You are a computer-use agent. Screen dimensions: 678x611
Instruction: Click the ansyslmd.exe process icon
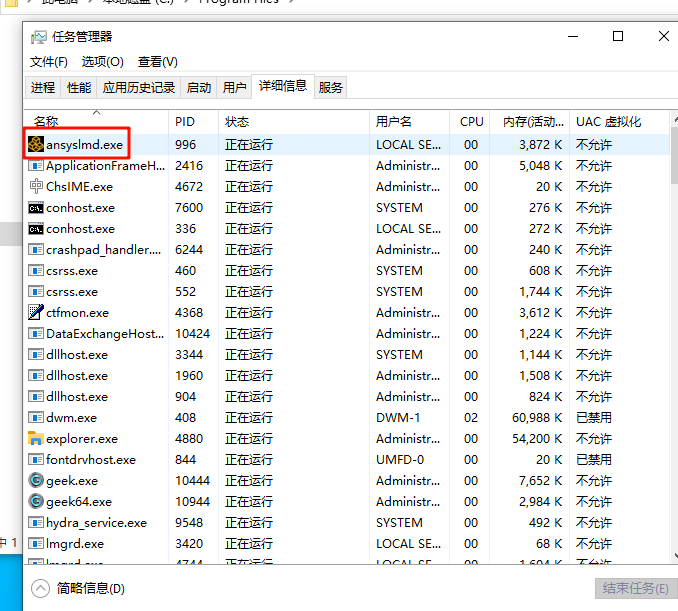36,144
